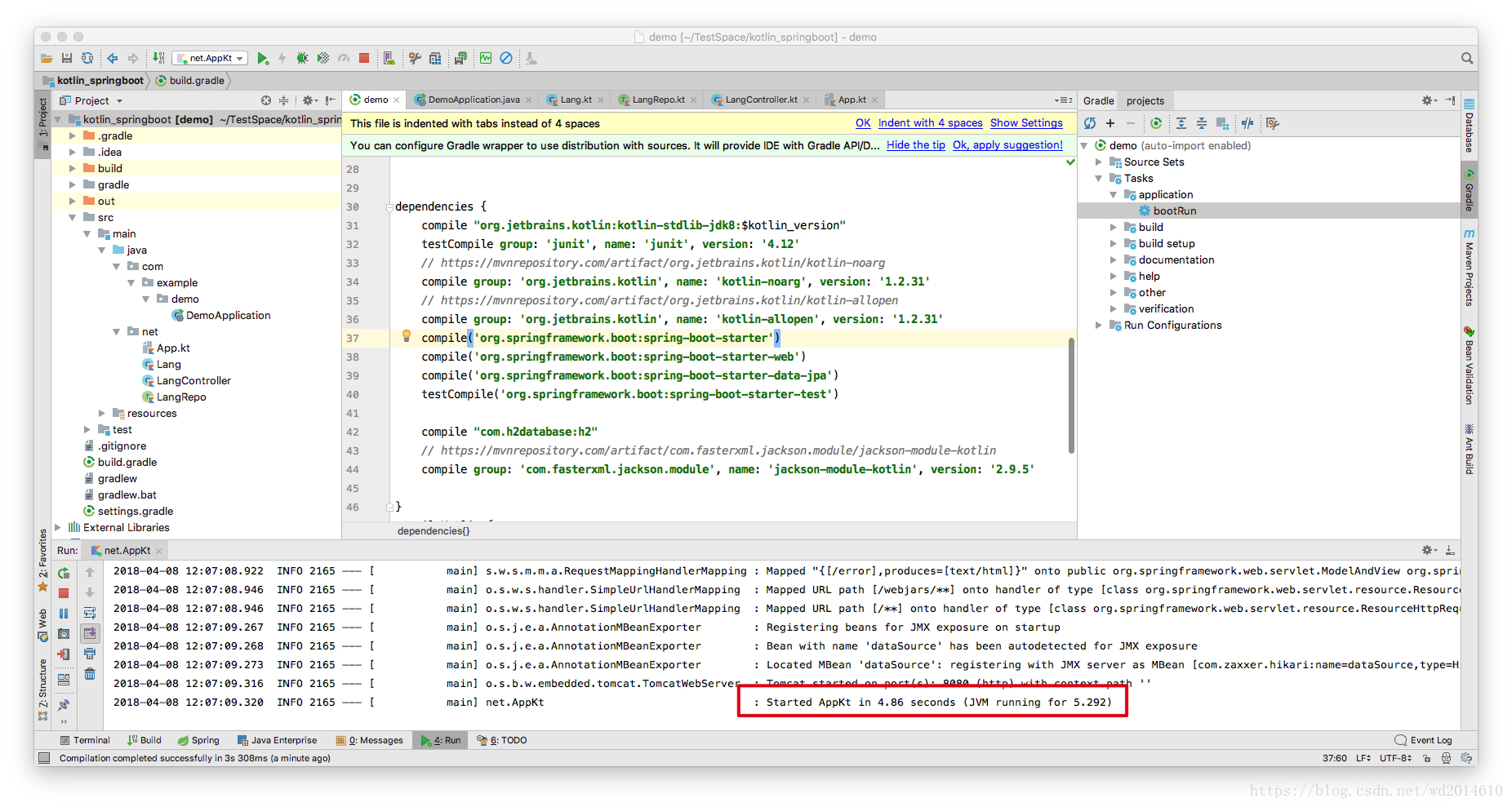Toggle the Structure tool window
This screenshot has width=1512, height=807.
[x=43, y=689]
